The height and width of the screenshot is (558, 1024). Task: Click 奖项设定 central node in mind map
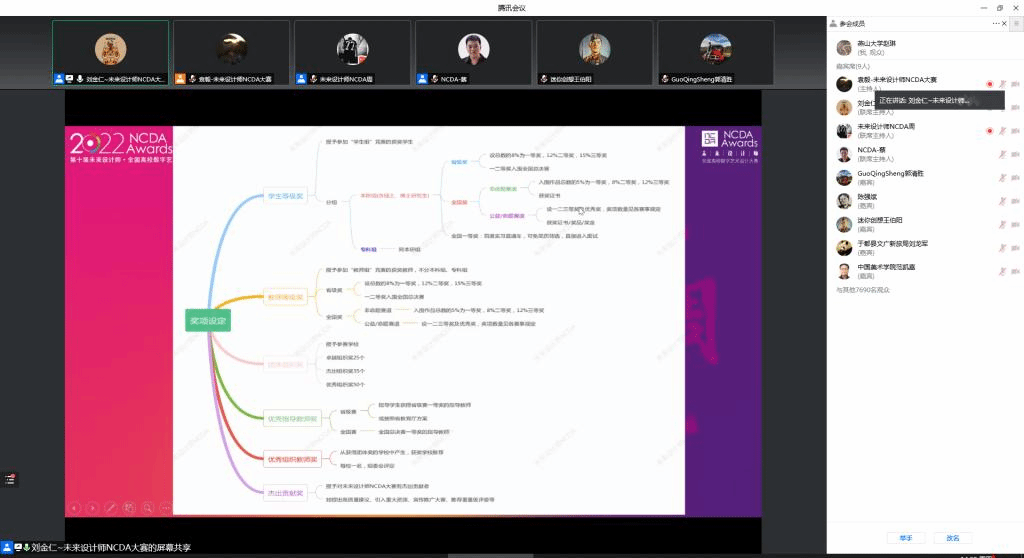[208, 321]
